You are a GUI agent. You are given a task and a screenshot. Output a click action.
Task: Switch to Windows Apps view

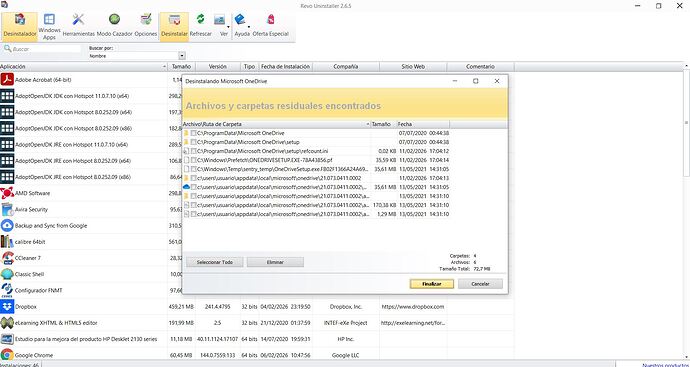(49, 26)
